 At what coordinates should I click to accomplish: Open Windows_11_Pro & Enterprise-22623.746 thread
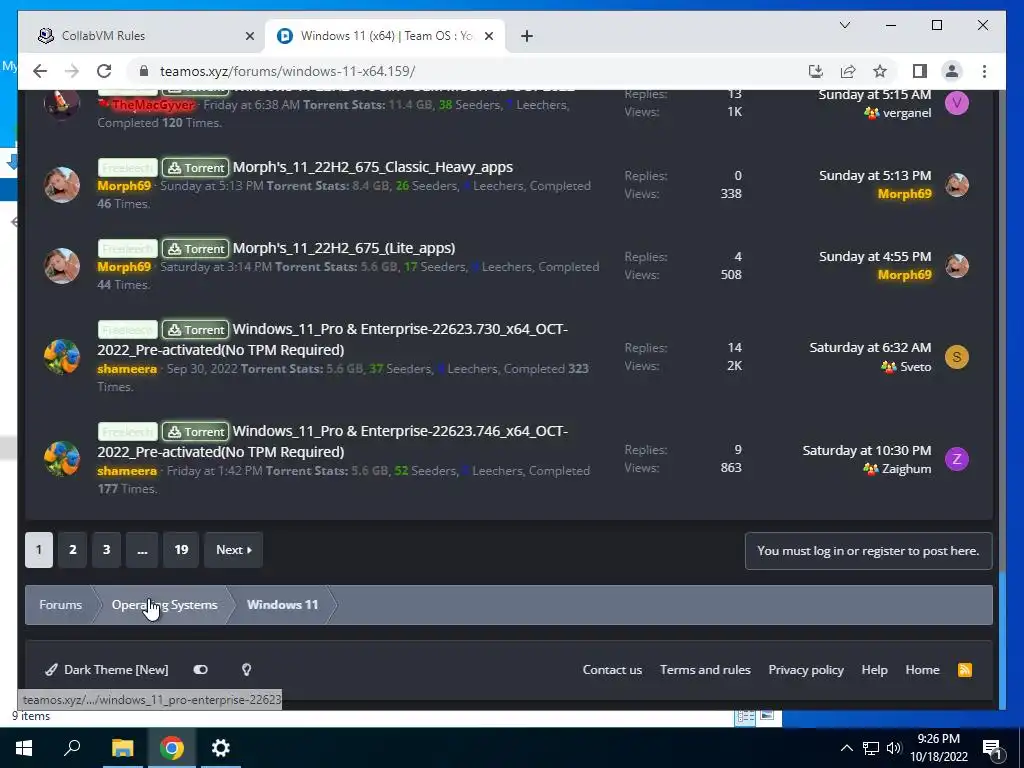point(332,441)
